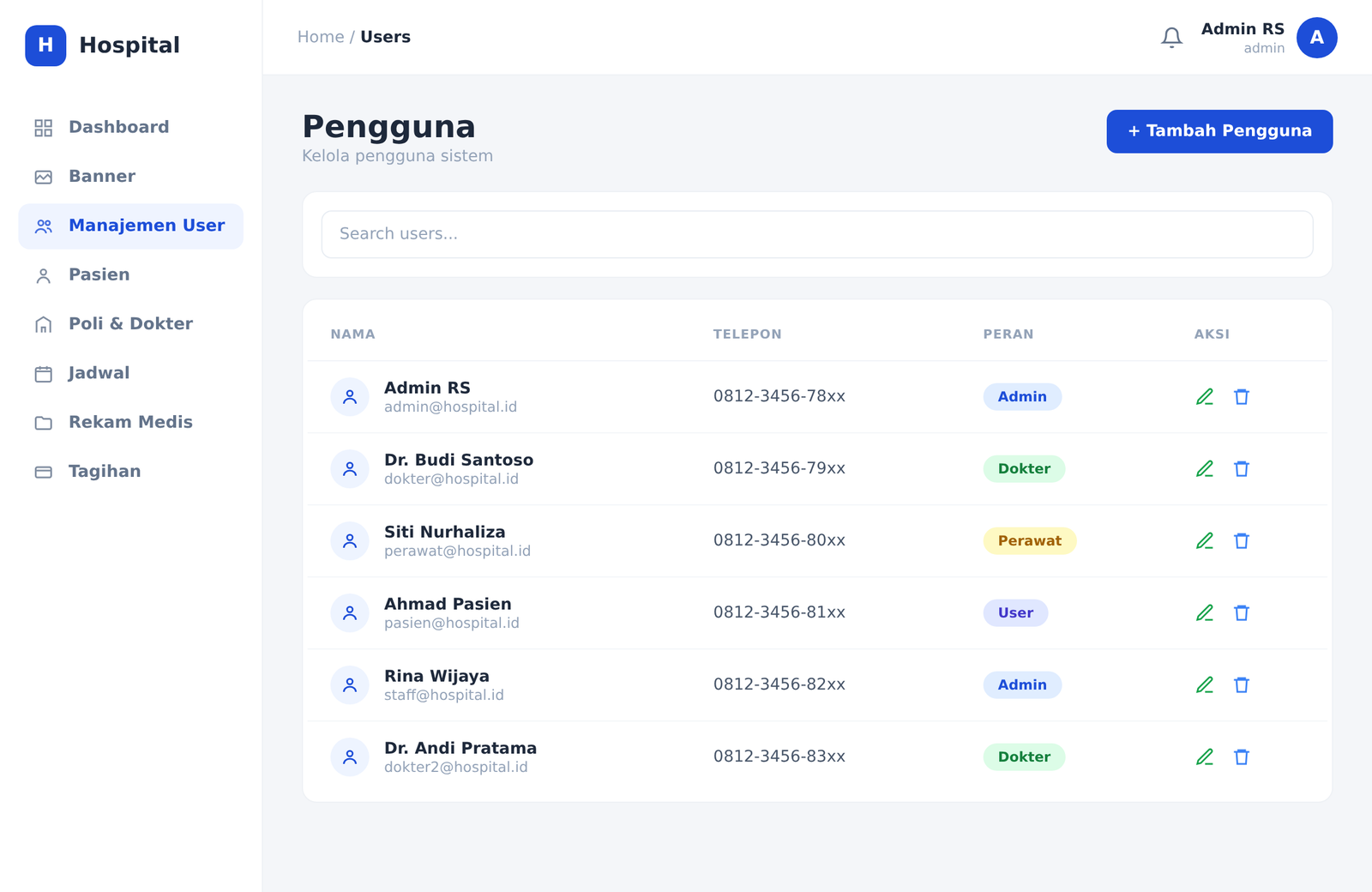Click the Pasien person icon in sidebar

tap(44, 275)
